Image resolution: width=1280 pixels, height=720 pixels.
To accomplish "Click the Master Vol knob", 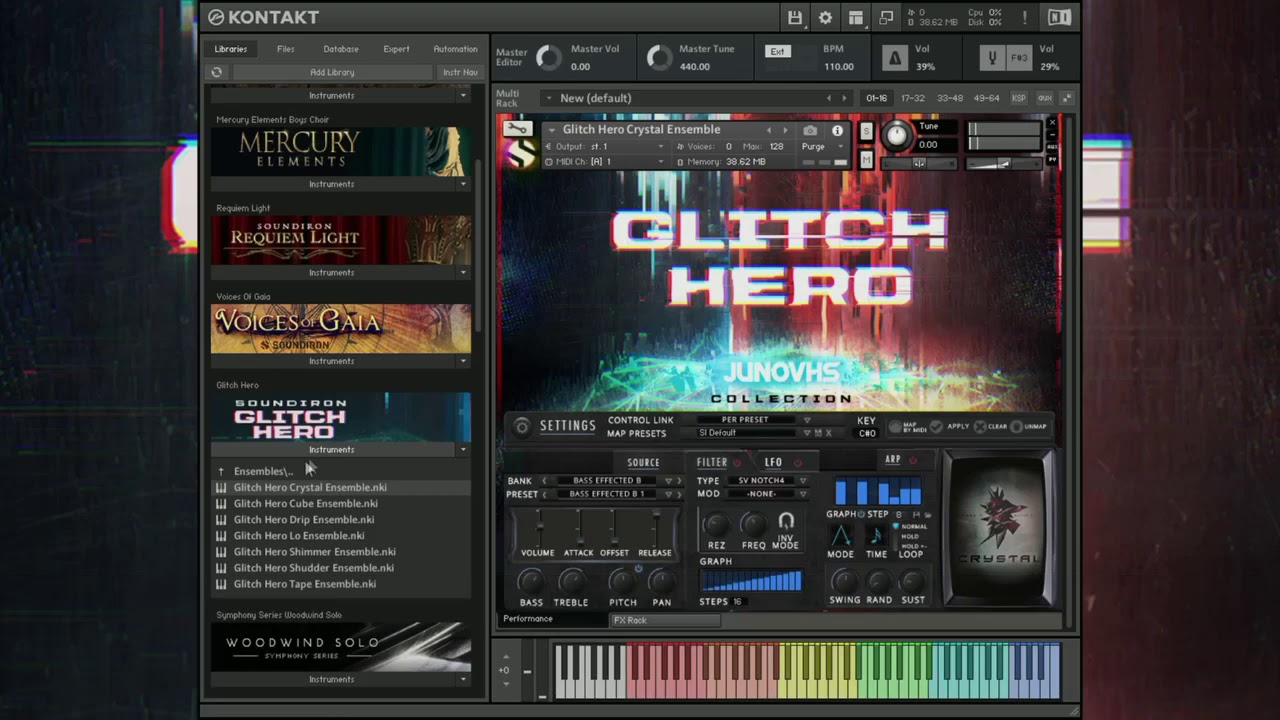I will coord(549,58).
